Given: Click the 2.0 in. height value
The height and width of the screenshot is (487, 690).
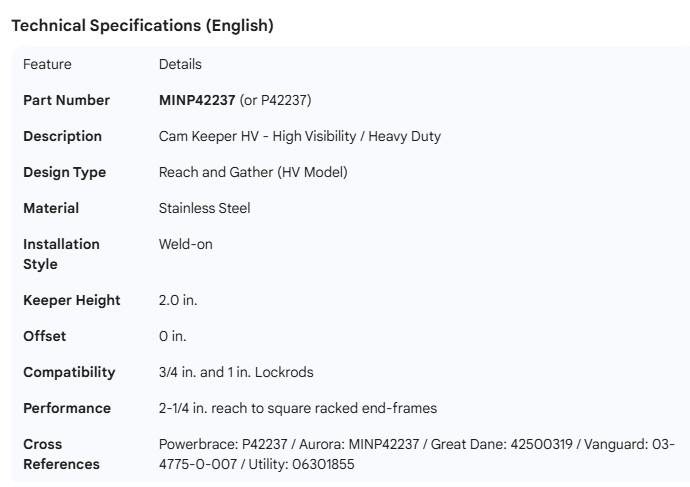Looking at the screenshot, I should [179, 300].
